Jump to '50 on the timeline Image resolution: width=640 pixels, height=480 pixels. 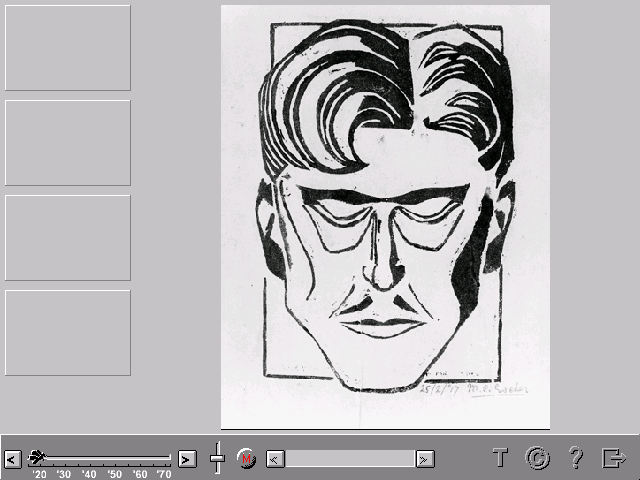coord(114,474)
